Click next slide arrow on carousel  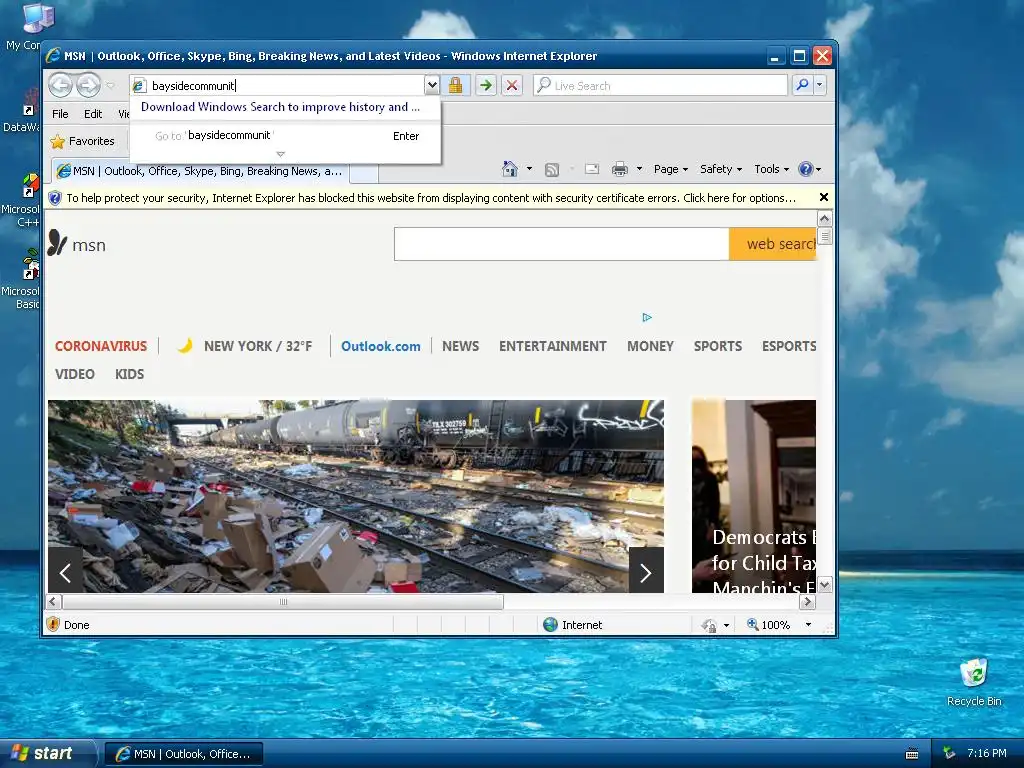pyautogui.click(x=646, y=573)
